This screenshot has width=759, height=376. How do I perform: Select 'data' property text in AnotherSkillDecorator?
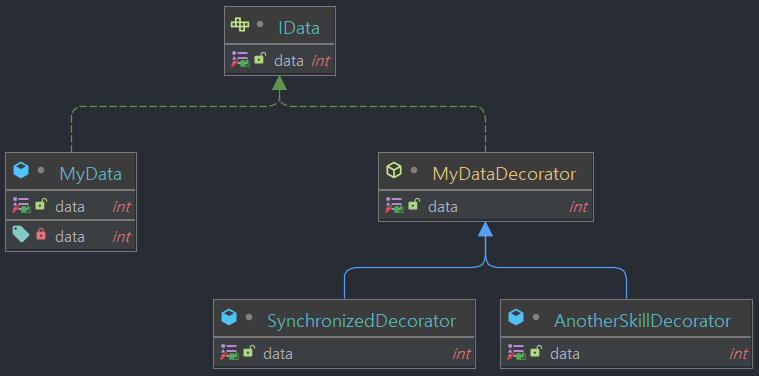pos(565,354)
